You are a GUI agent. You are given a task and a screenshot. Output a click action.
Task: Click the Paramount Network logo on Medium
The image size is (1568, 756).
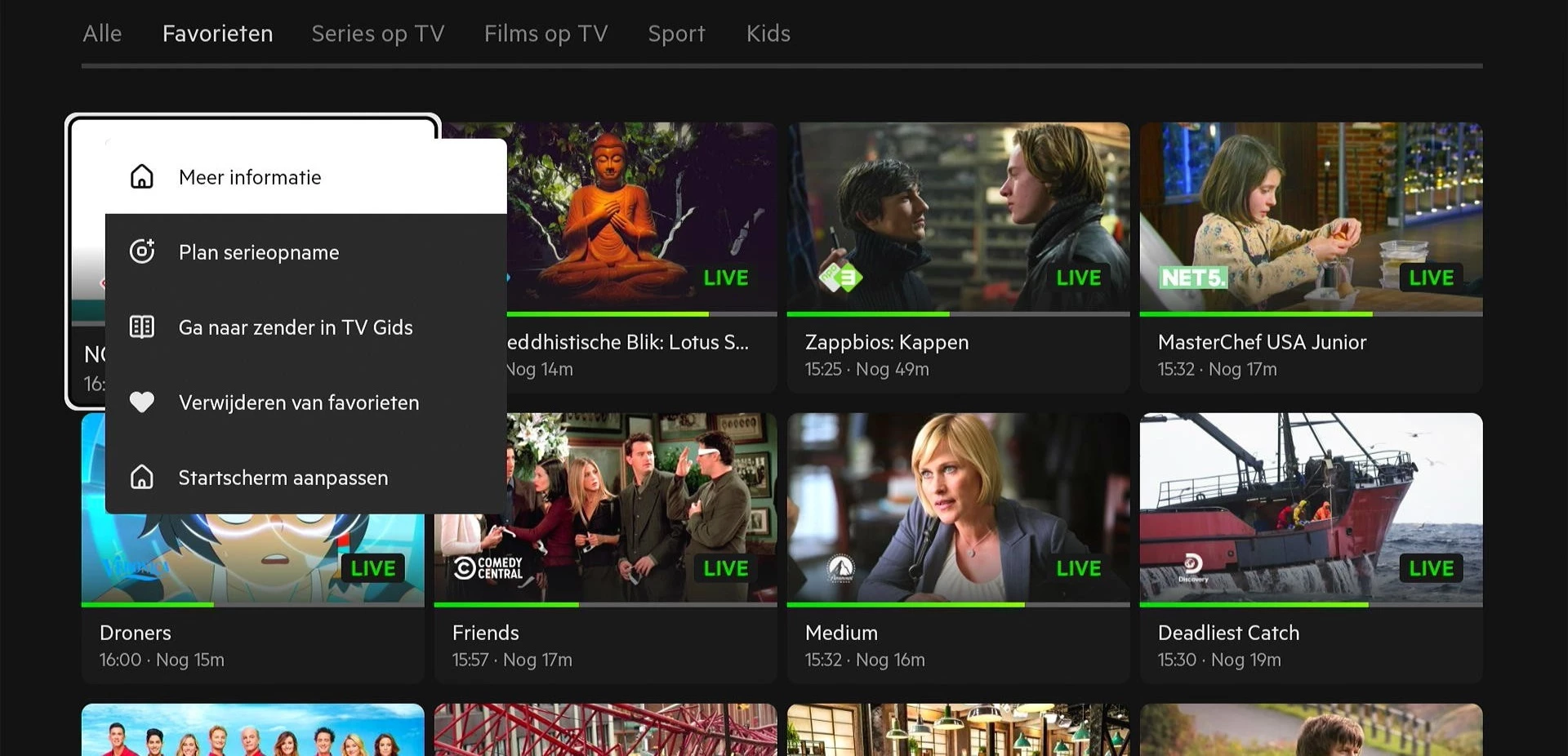click(x=840, y=568)
